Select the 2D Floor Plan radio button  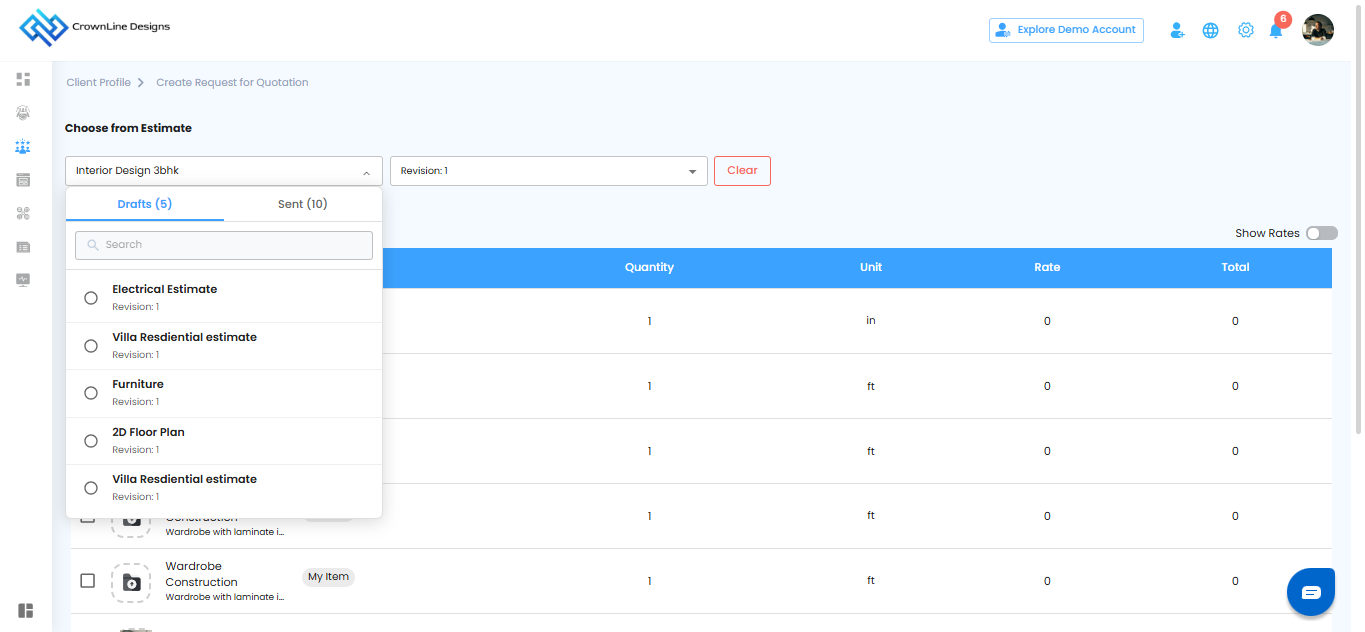[x=91, y=441]
